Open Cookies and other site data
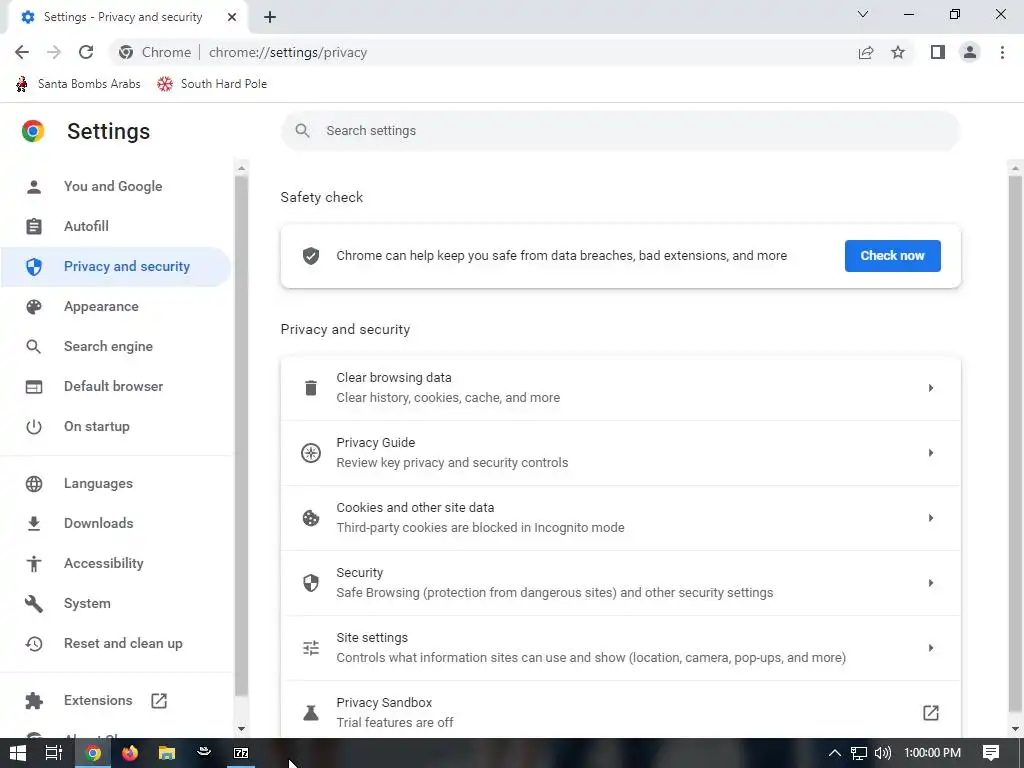 620,518
